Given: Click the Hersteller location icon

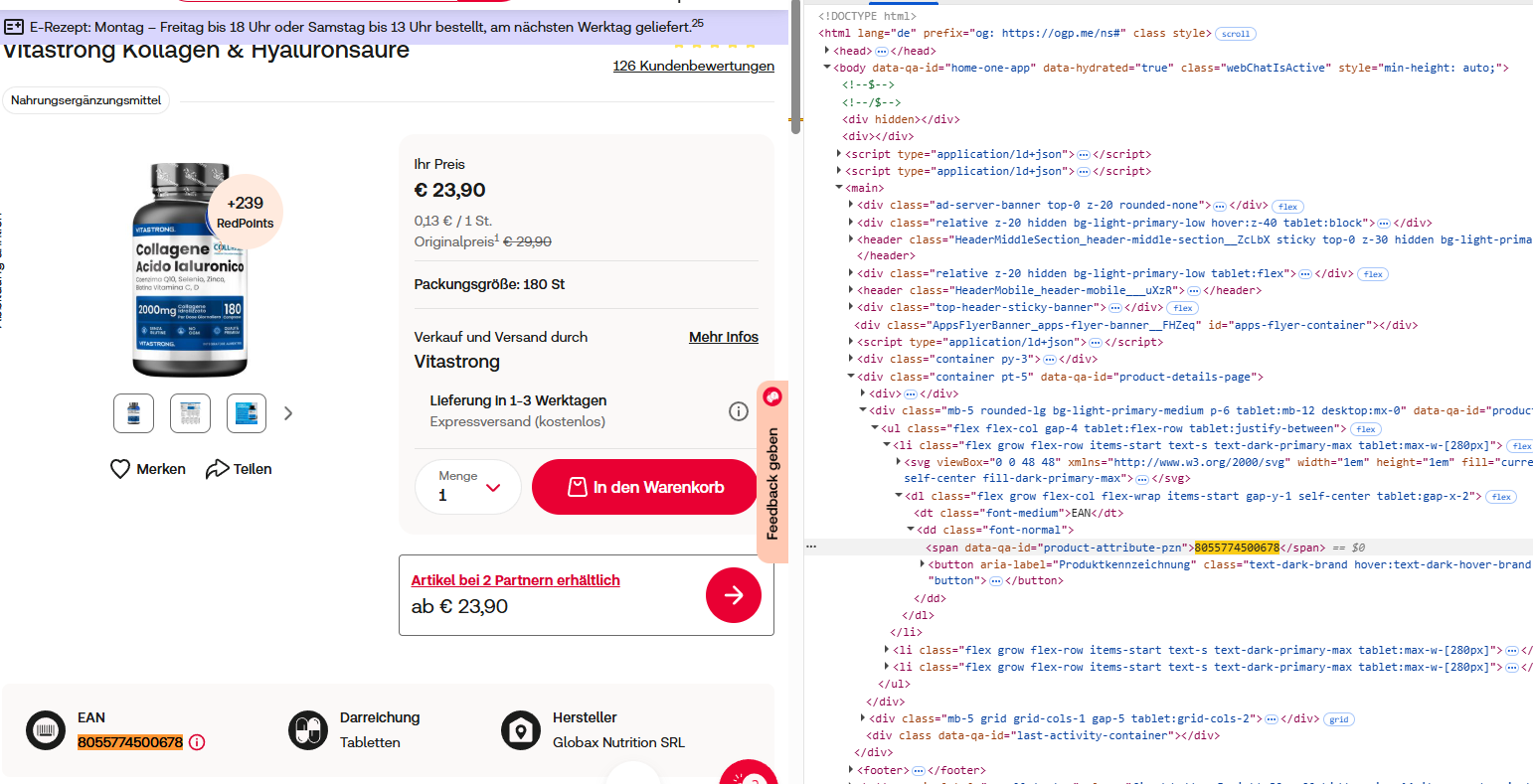Looking at the screenshot, I should click(x=520, y=730).
